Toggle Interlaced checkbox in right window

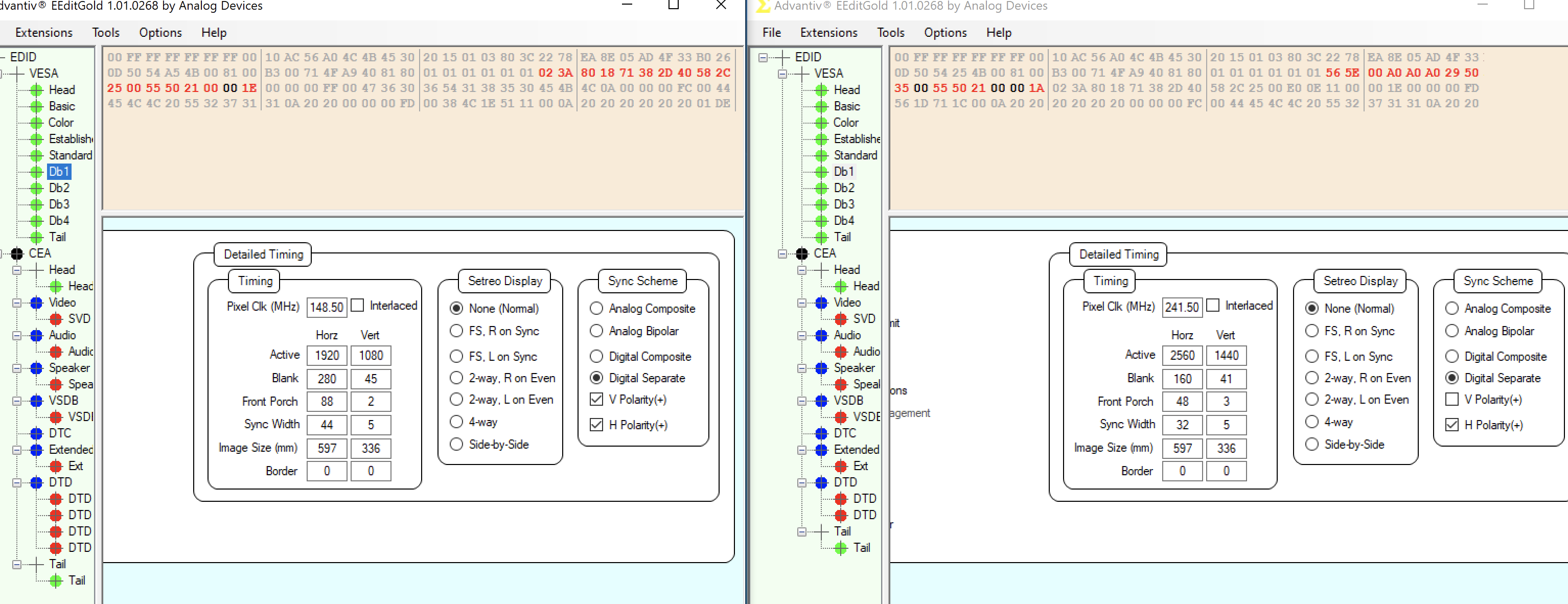click(1213, 306)
